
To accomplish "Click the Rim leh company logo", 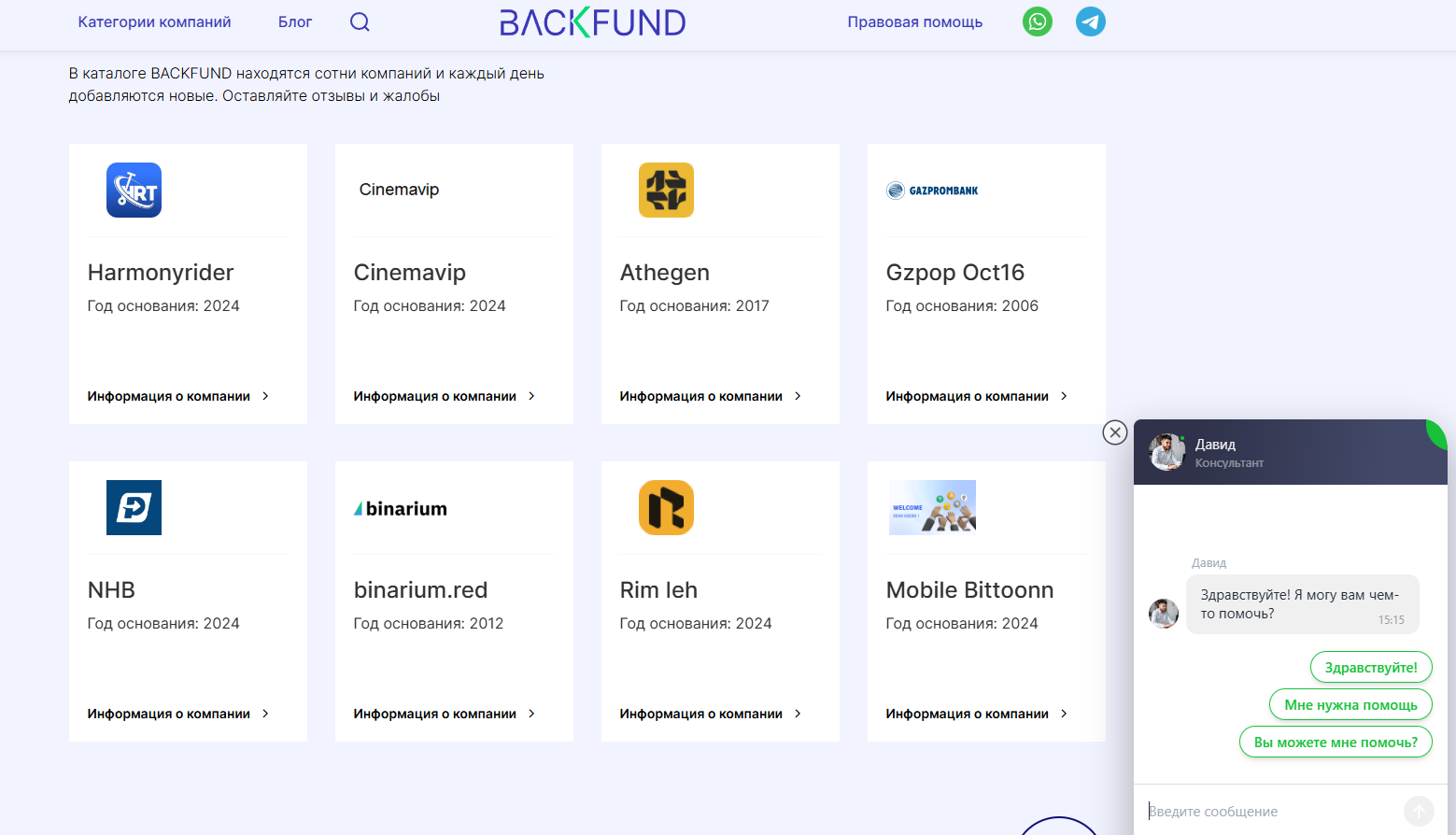I will tap(666, 507).
